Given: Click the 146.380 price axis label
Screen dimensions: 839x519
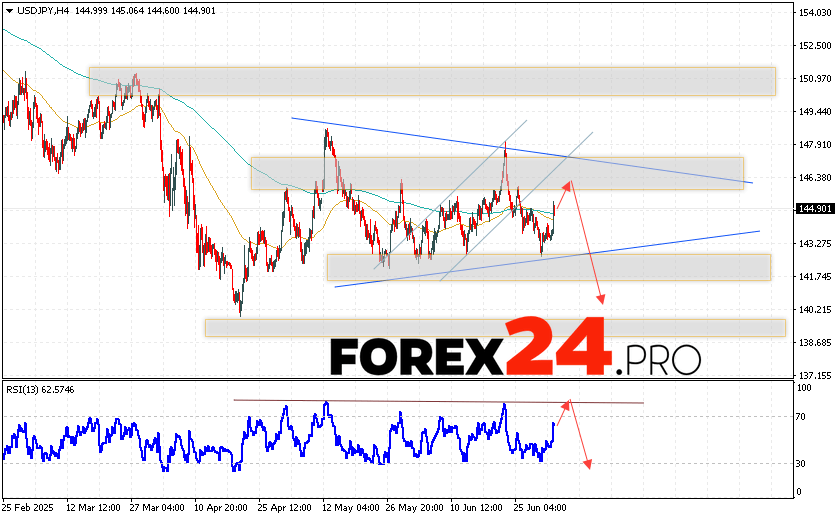Looking at the screenshot, I should point(815,178).
